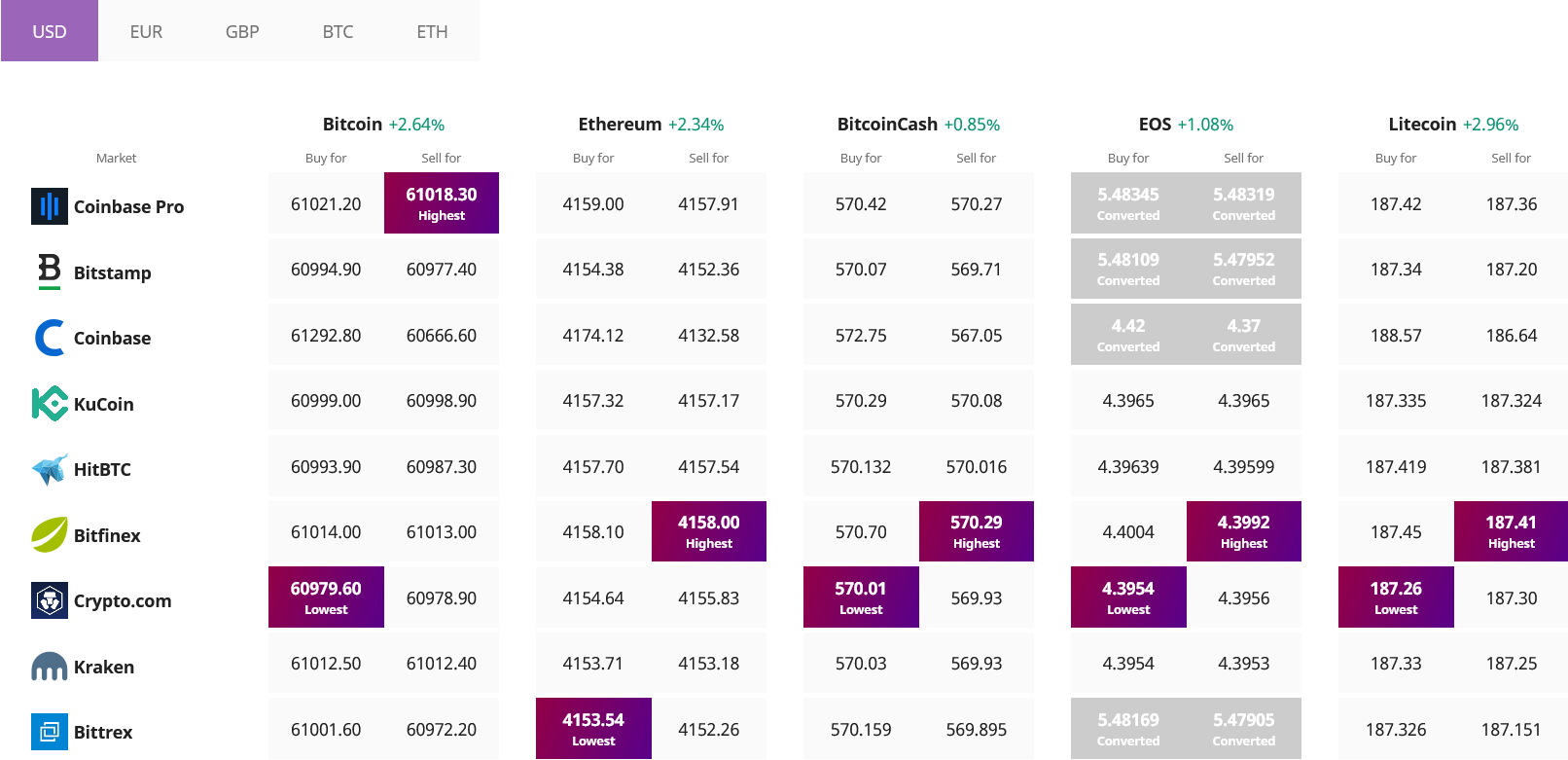The width and height of the screenshot is (1568, 760).
Task: Click lowest BitcoinCash buy price 570.01
Action: coord(861,597)
